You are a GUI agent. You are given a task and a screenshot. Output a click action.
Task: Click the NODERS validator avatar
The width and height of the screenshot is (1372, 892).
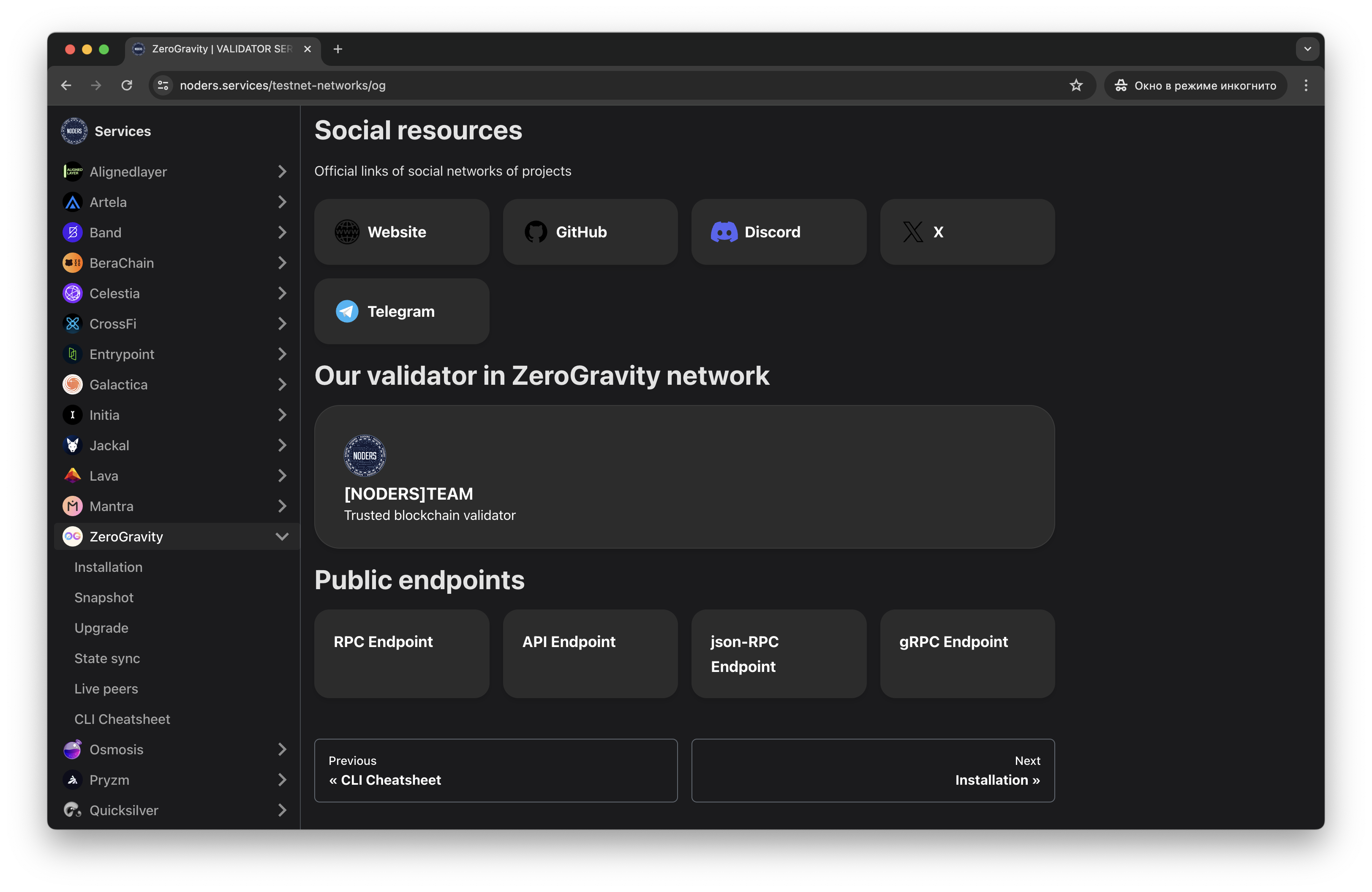coord(365,456)
